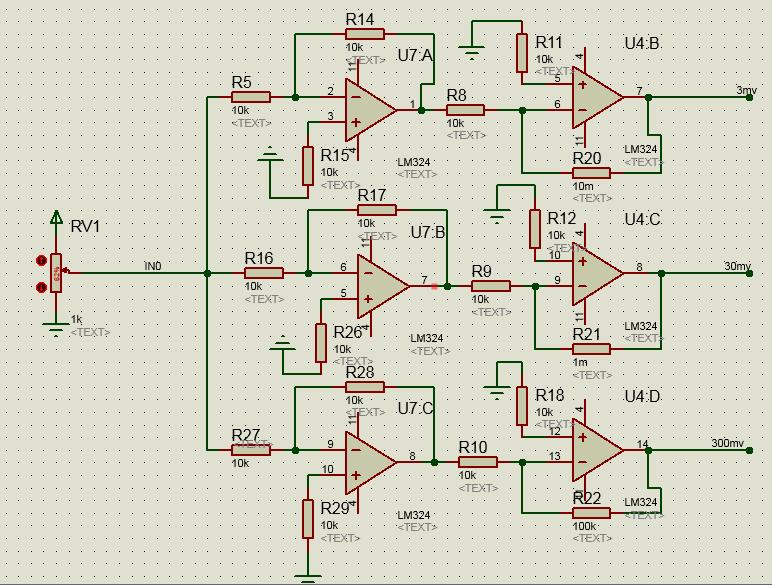The image size is (772, 585).
Task: Click the LM324 label beside U4:B
Action: 641,149
